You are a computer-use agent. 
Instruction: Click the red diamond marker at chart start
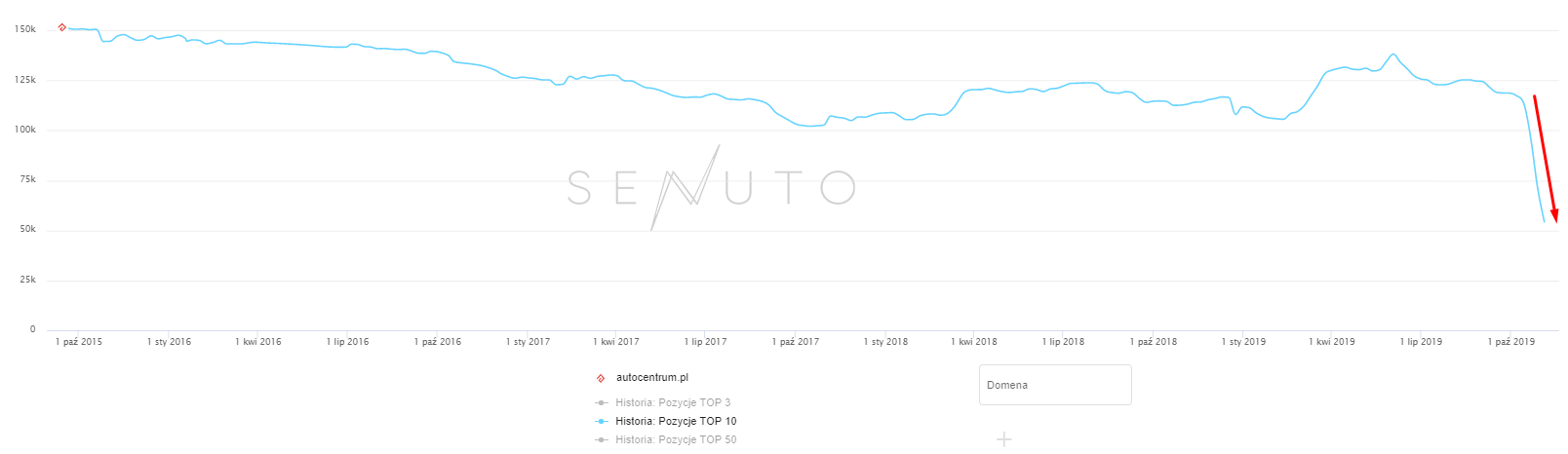point(62,27)
